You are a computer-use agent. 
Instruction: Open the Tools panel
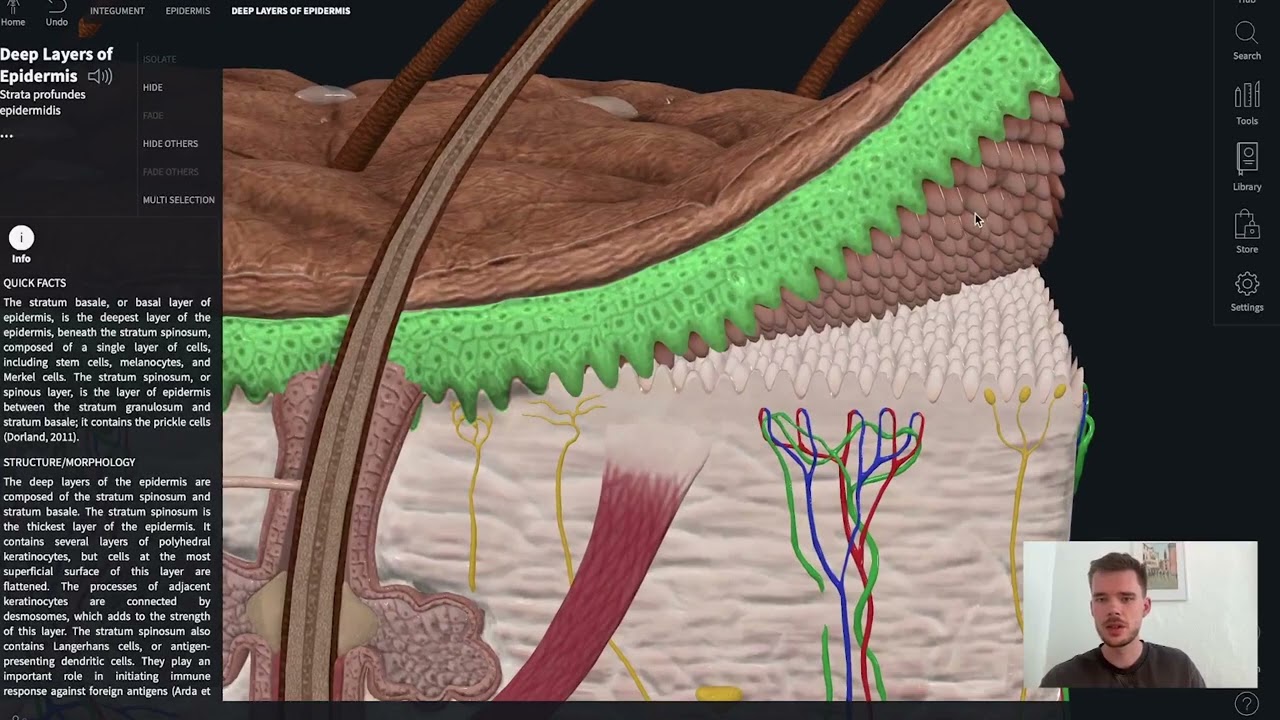(1246, 104)
